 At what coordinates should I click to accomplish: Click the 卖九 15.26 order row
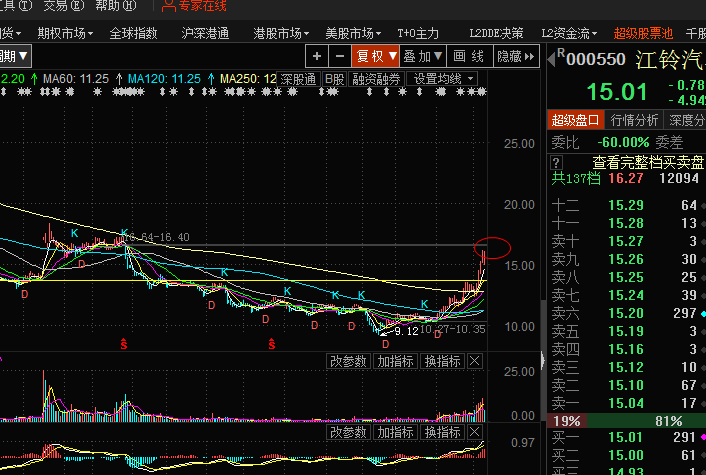pyautogui.click(x=626, y=259)
